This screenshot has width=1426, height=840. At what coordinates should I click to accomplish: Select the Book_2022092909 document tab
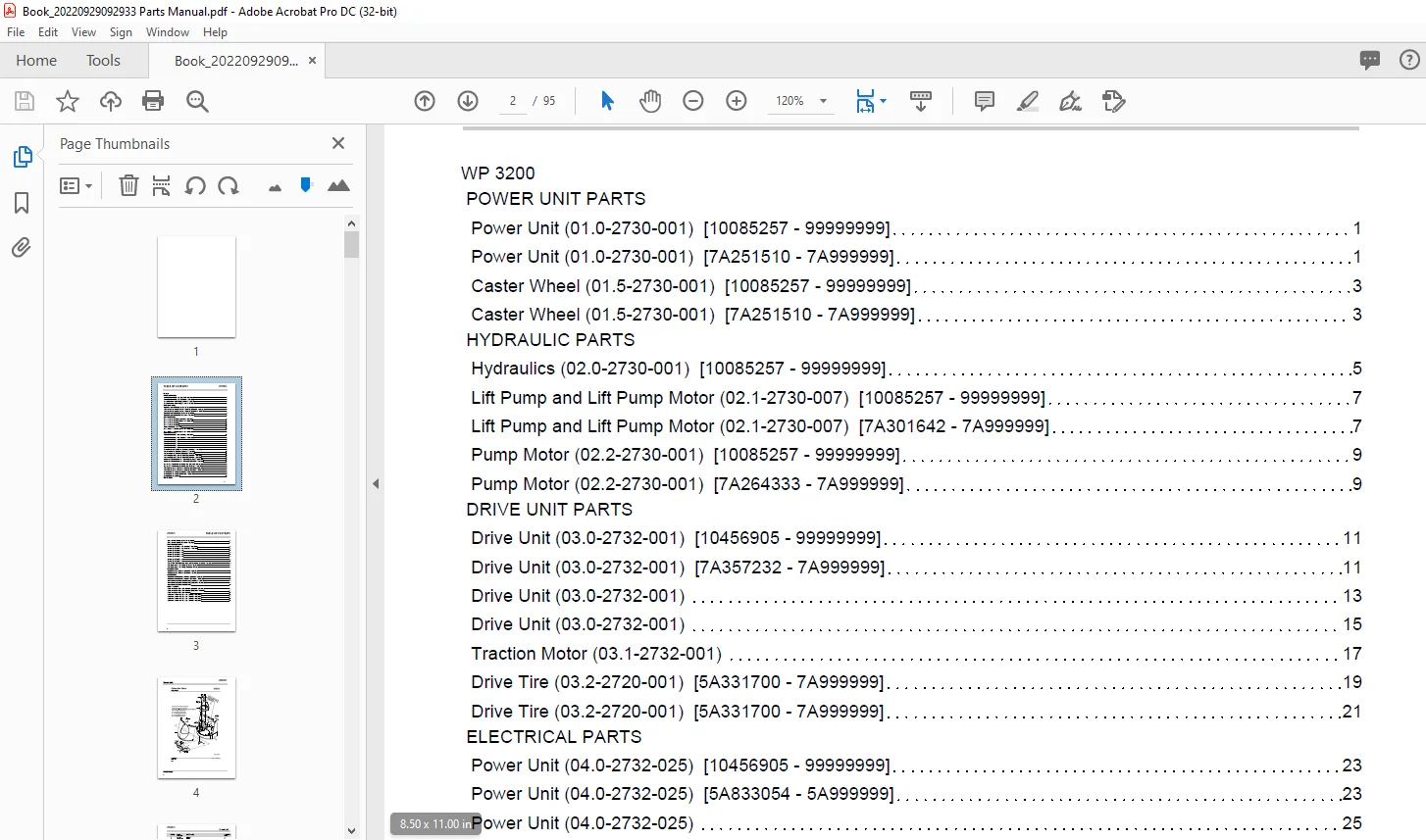point(236,60)
